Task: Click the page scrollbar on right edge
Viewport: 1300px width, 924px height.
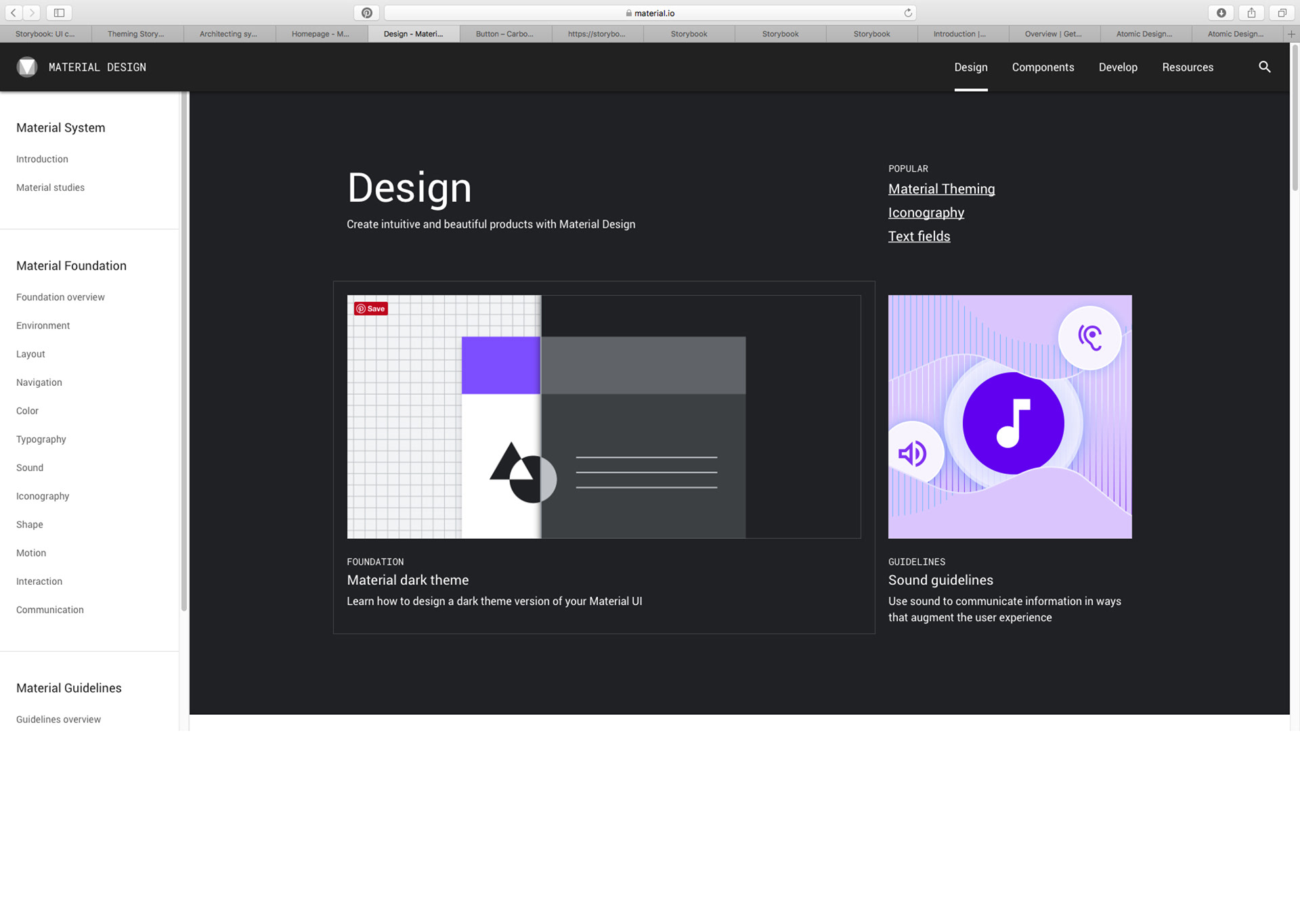Action: click(x=1295, y=118)
